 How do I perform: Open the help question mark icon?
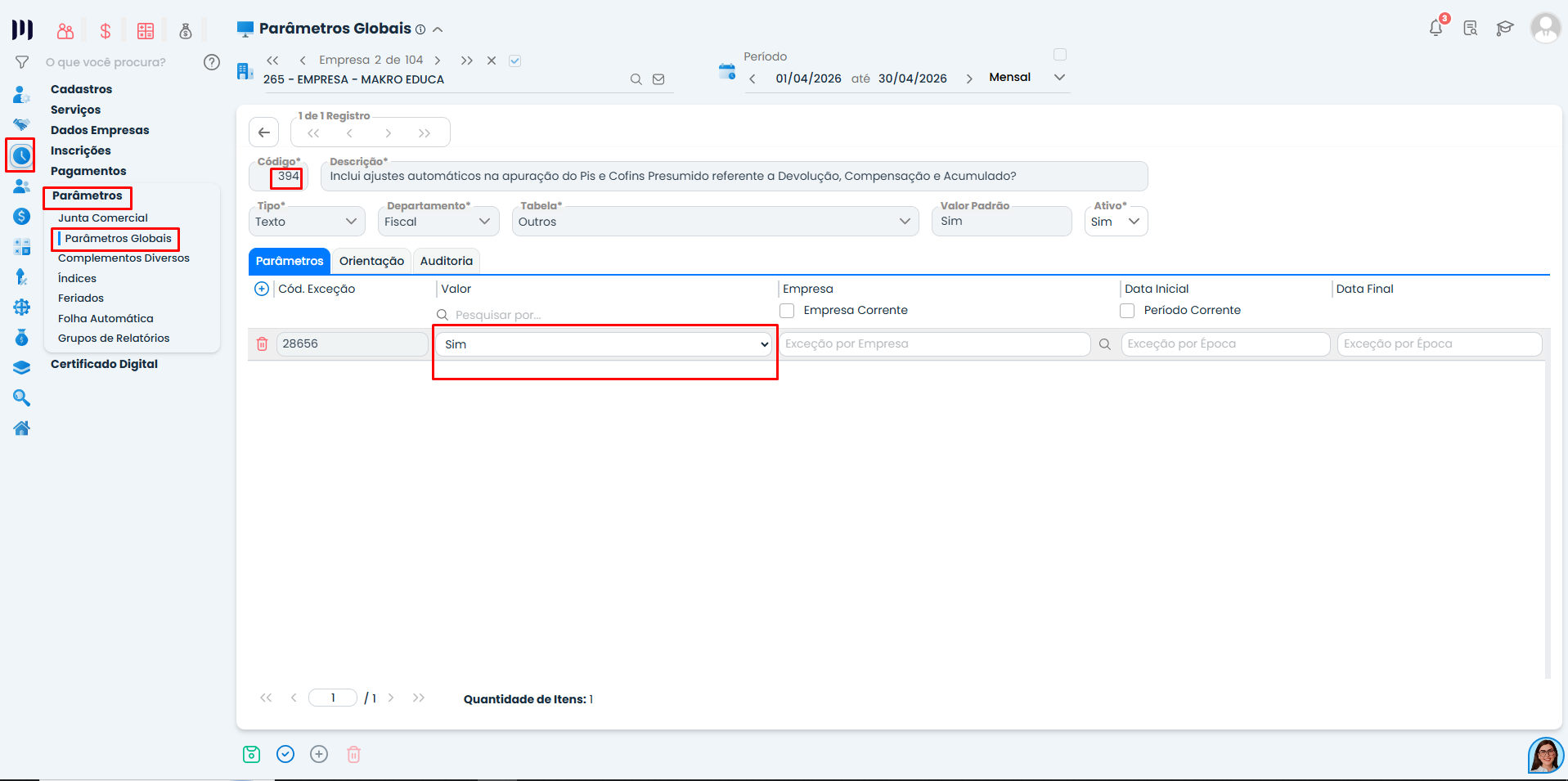212,62
